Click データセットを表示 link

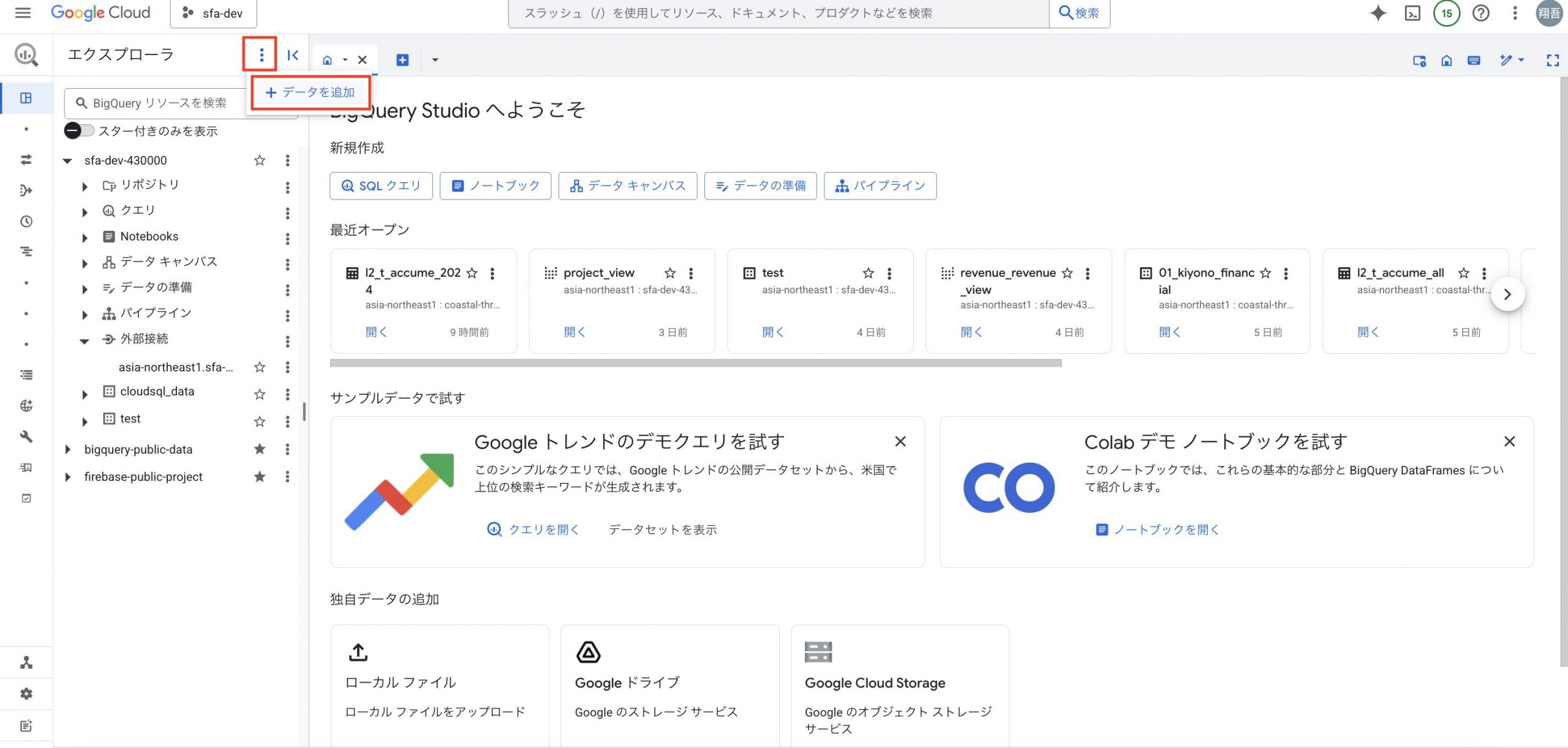[x=663, y=529]
